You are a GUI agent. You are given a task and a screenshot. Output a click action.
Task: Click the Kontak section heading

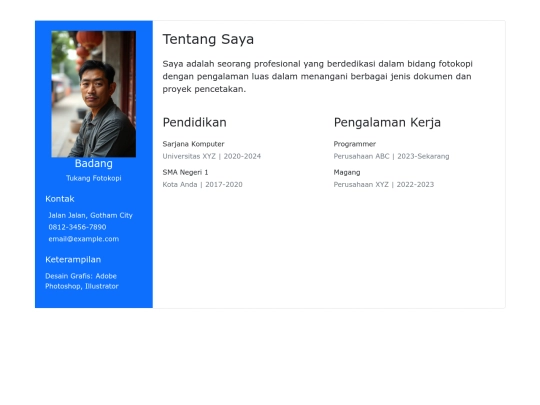(60, 199)
